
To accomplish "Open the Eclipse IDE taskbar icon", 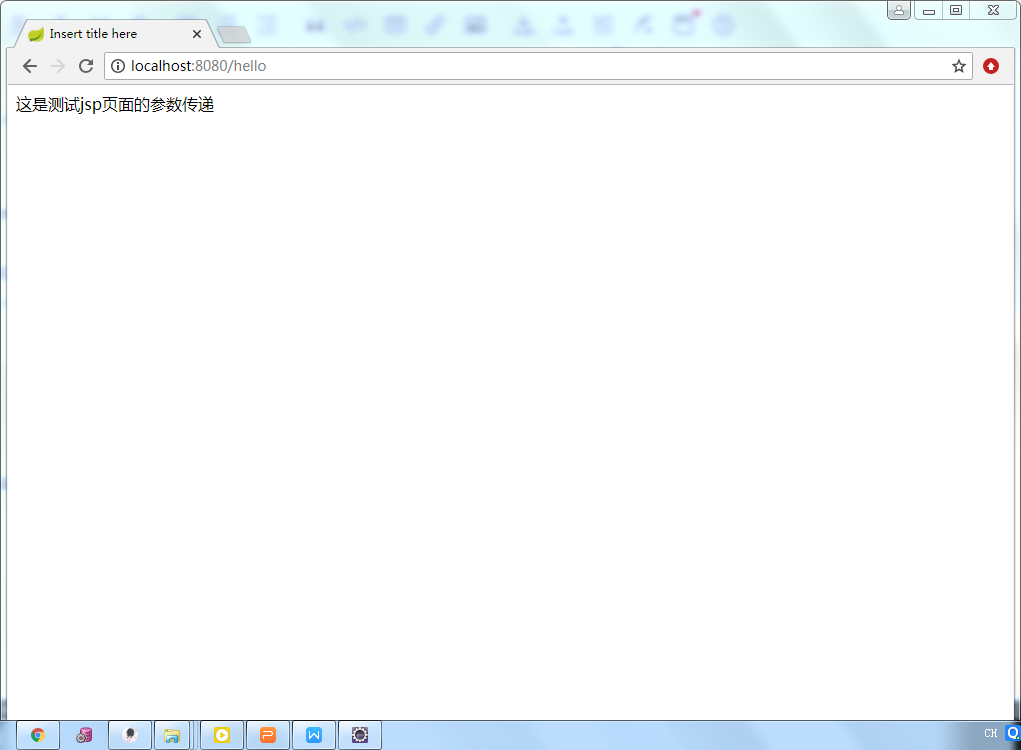I will click(360, 735).
